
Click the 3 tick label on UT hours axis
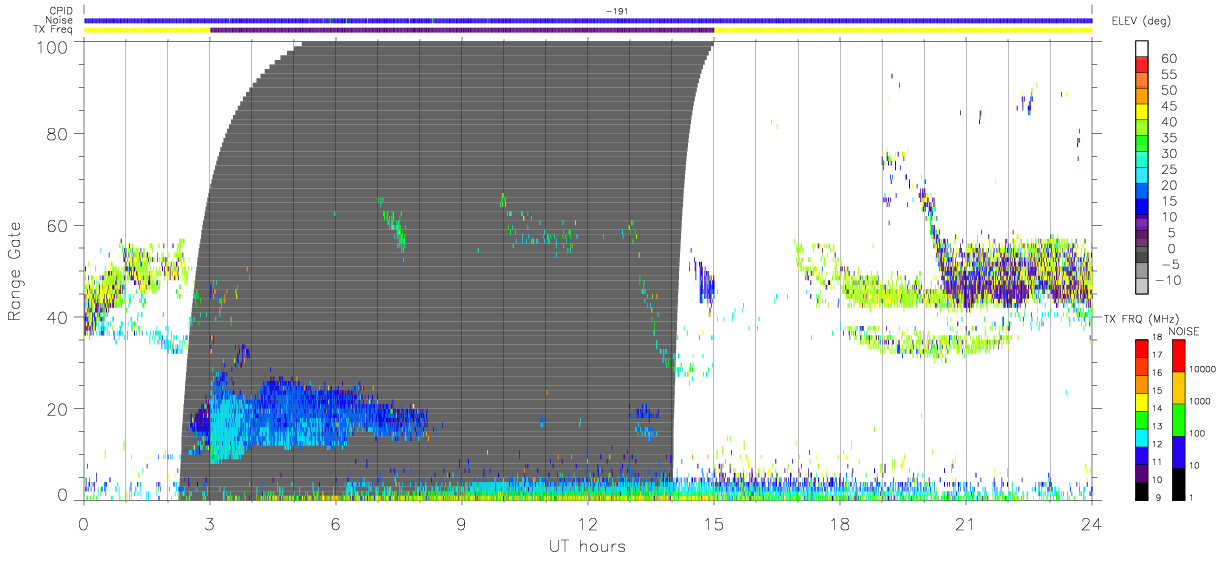coord(209,523)
